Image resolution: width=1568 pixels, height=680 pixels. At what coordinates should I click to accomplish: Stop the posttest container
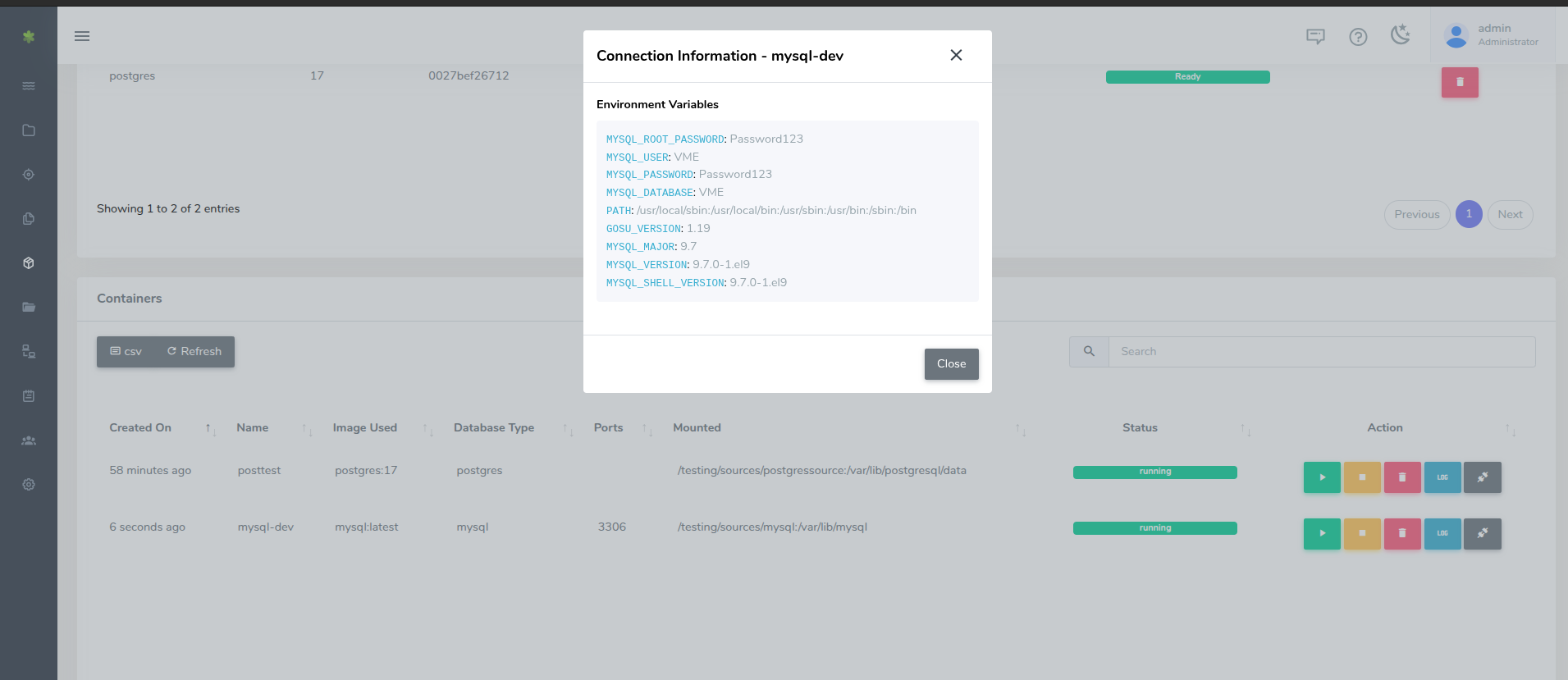[x=1362, y=477]
